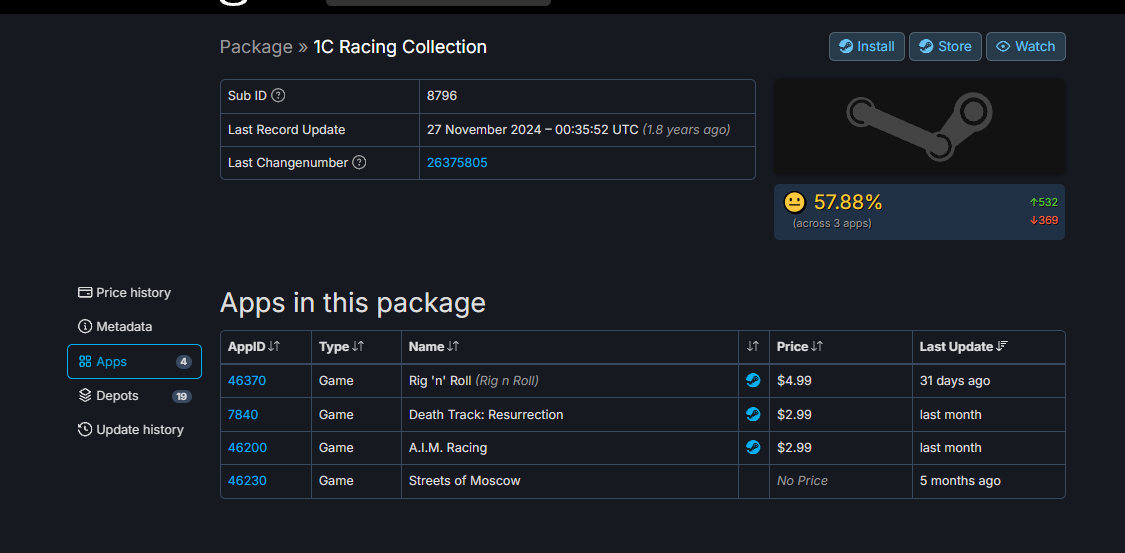This screenshot has height=553, width=1125.
Task: Click the No Price cell
Action: tap(840, 481)
